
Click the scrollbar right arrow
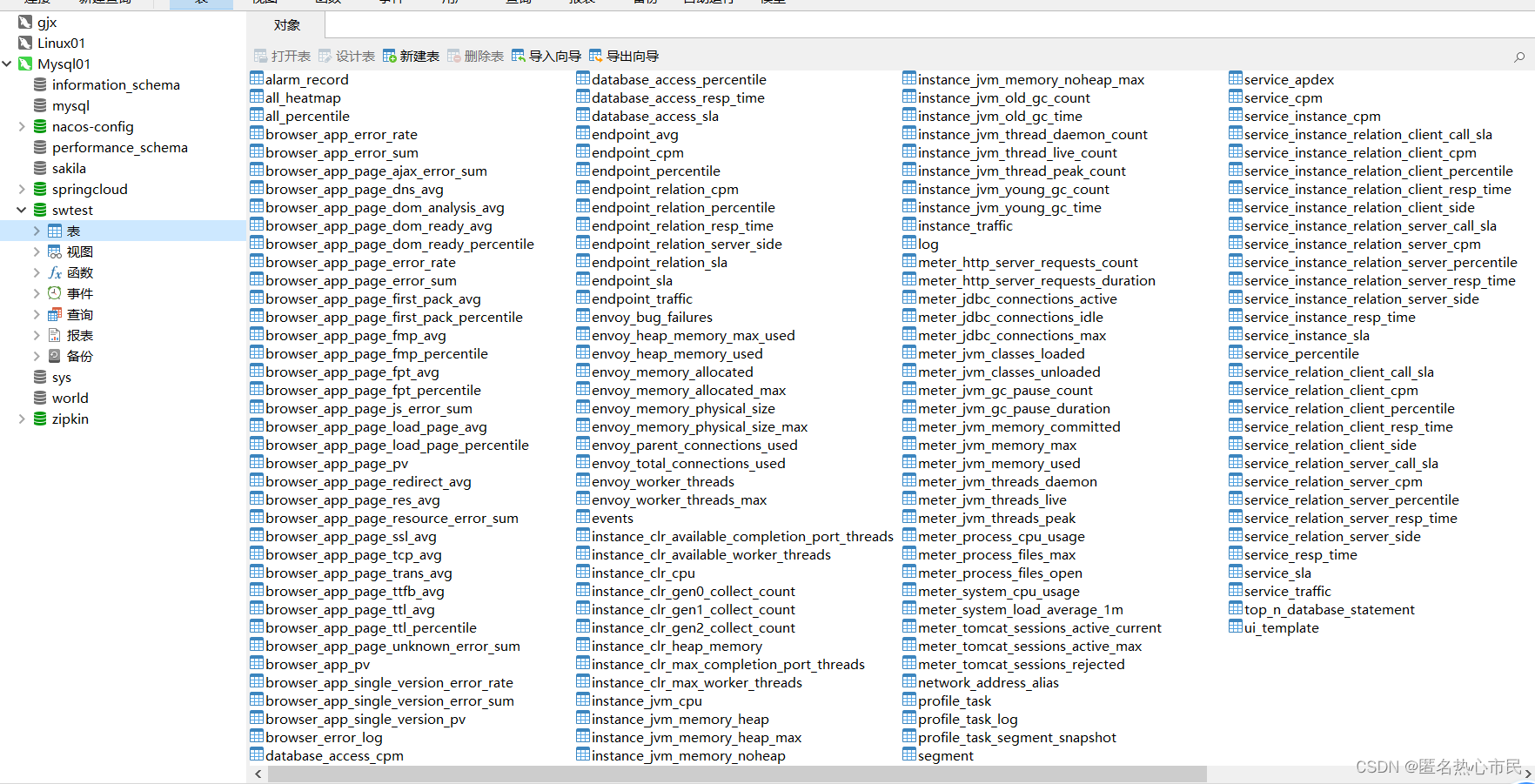click(x=1527, y=774)
